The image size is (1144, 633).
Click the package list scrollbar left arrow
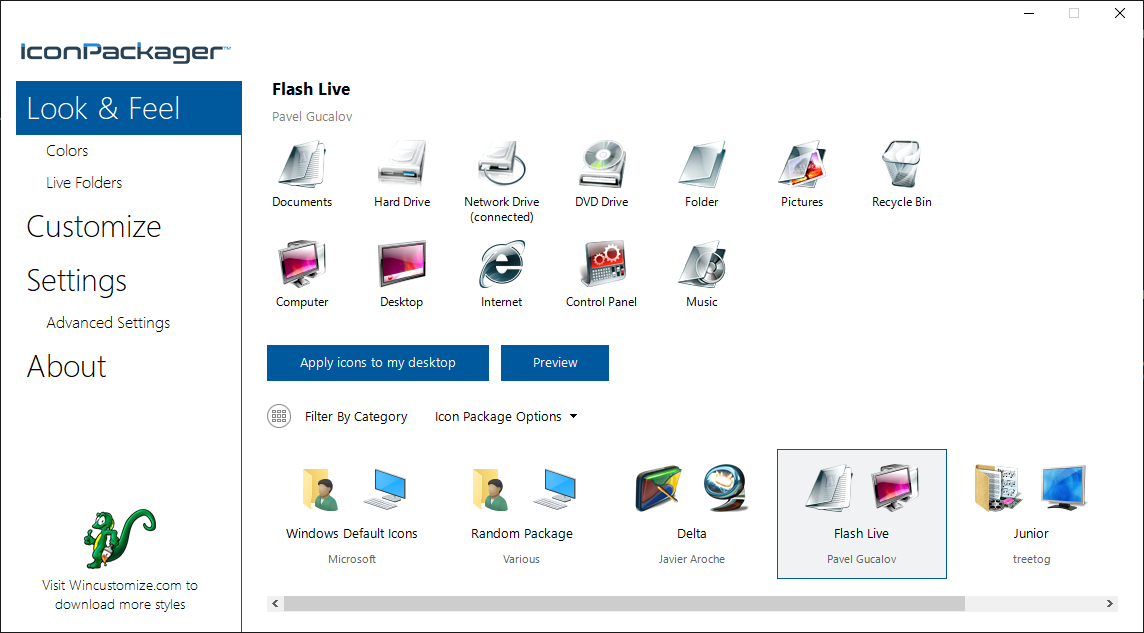click(x=275, y=604)
